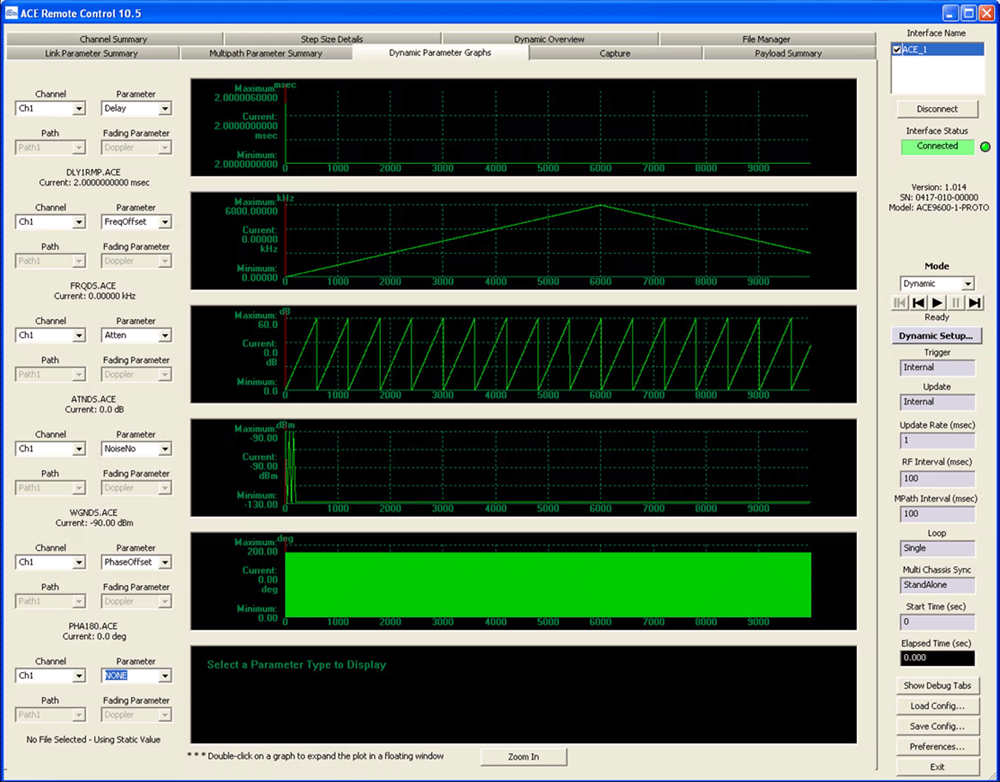Click the greyed-out pause button

(956, 302)
